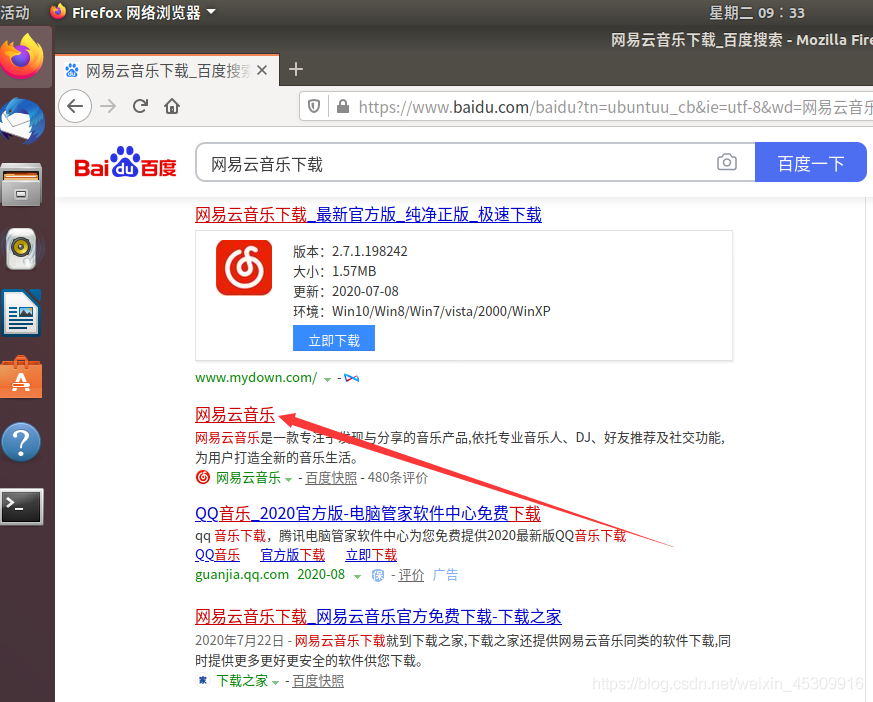873x702 pixels.
Task: Open the Help question mark icon
Action: coord(21,442)
